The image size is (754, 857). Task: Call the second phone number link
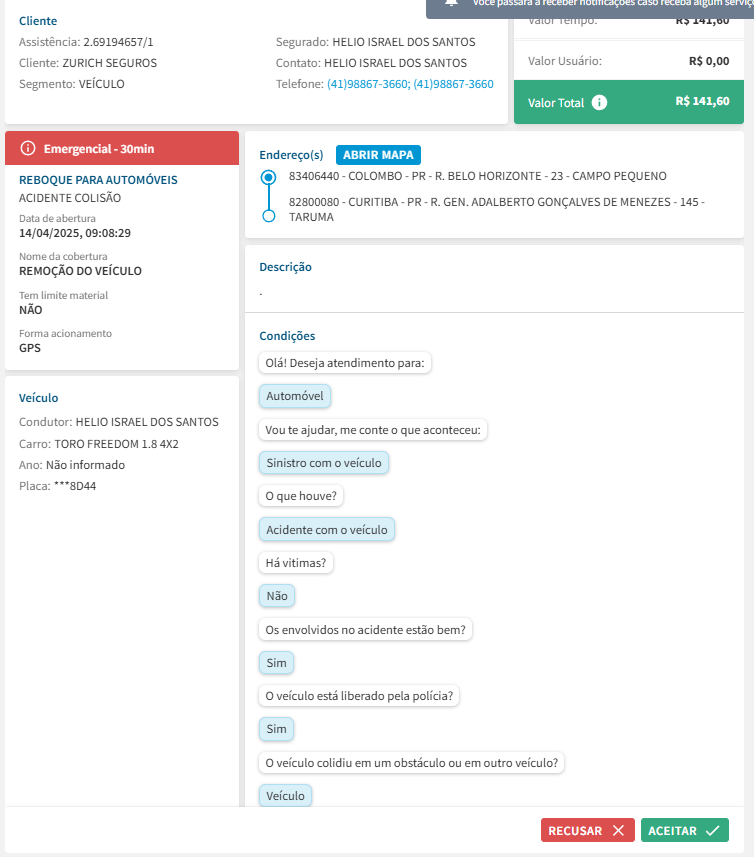453,84
